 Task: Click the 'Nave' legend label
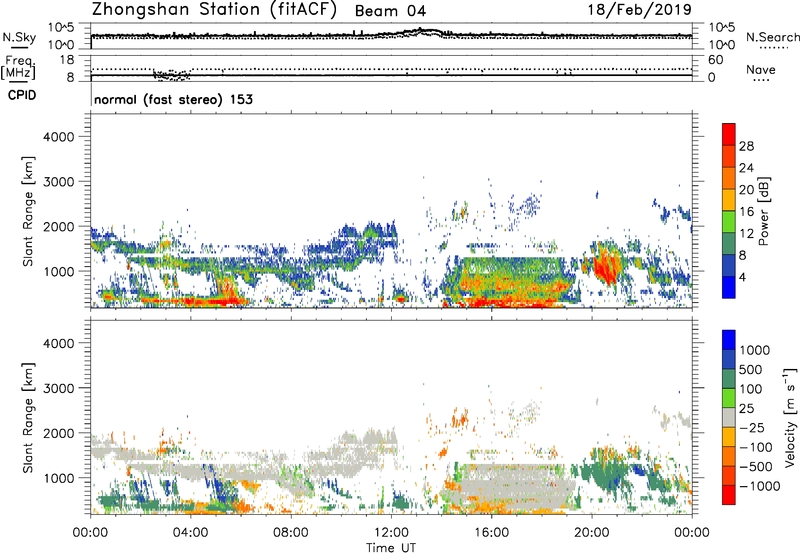761,70
